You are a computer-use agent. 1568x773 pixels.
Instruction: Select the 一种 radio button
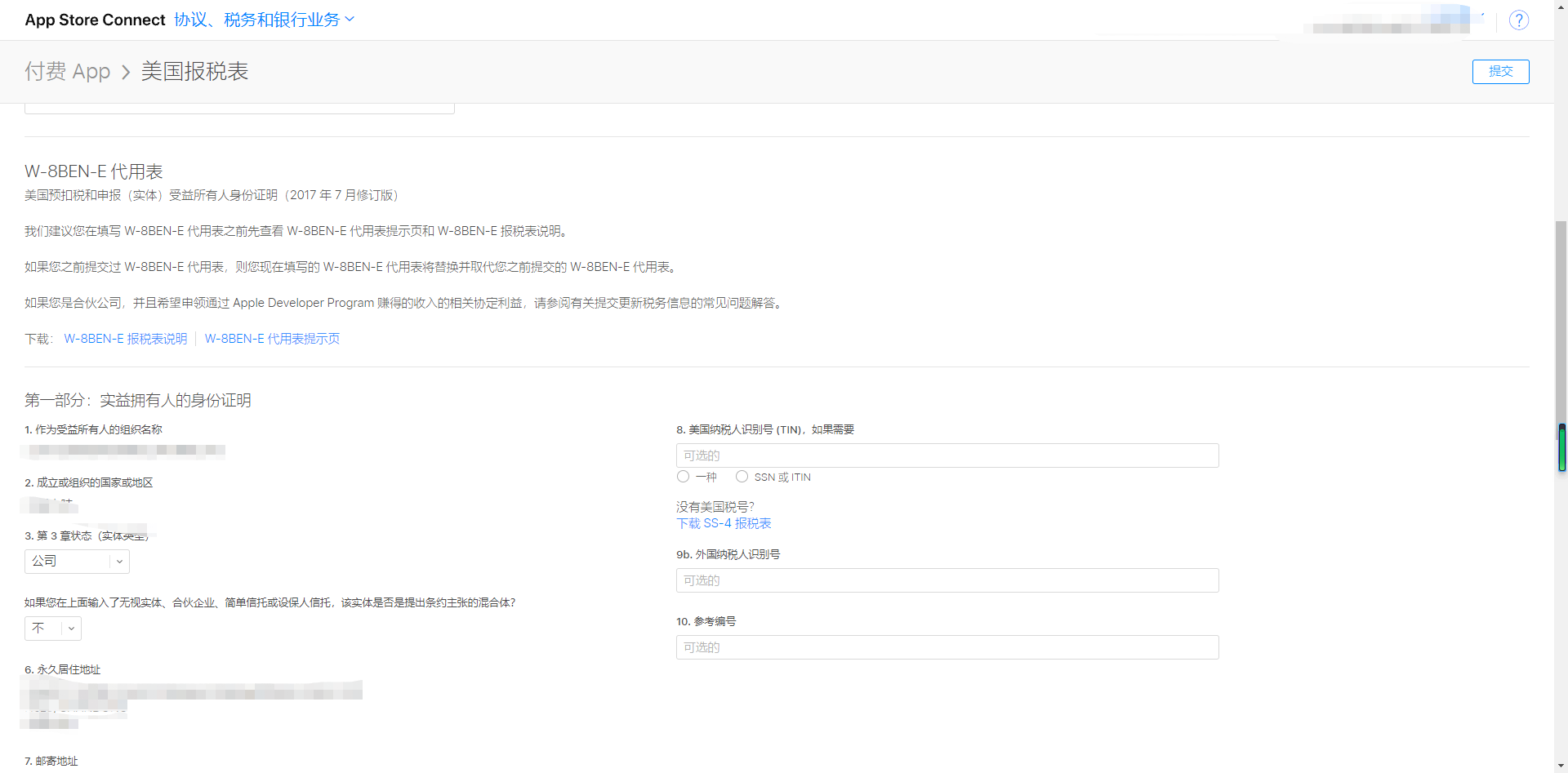(683, 477)
